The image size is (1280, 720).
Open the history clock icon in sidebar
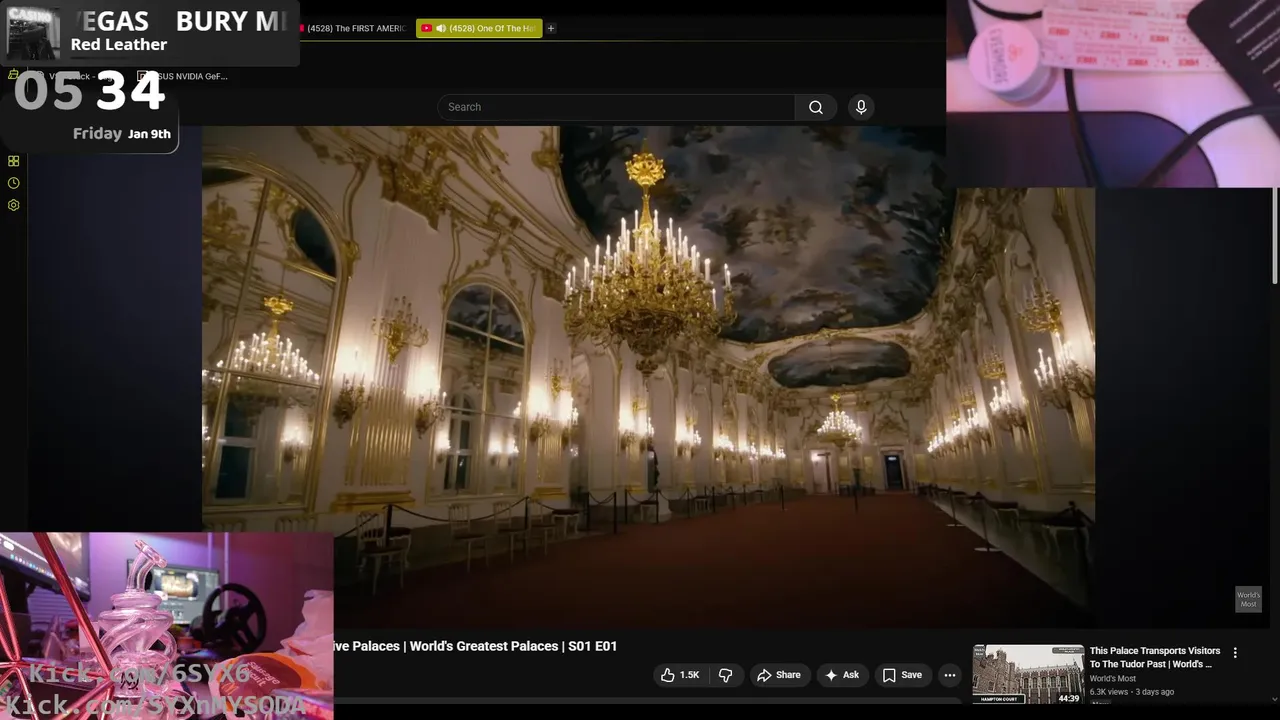tap(13, 183)
